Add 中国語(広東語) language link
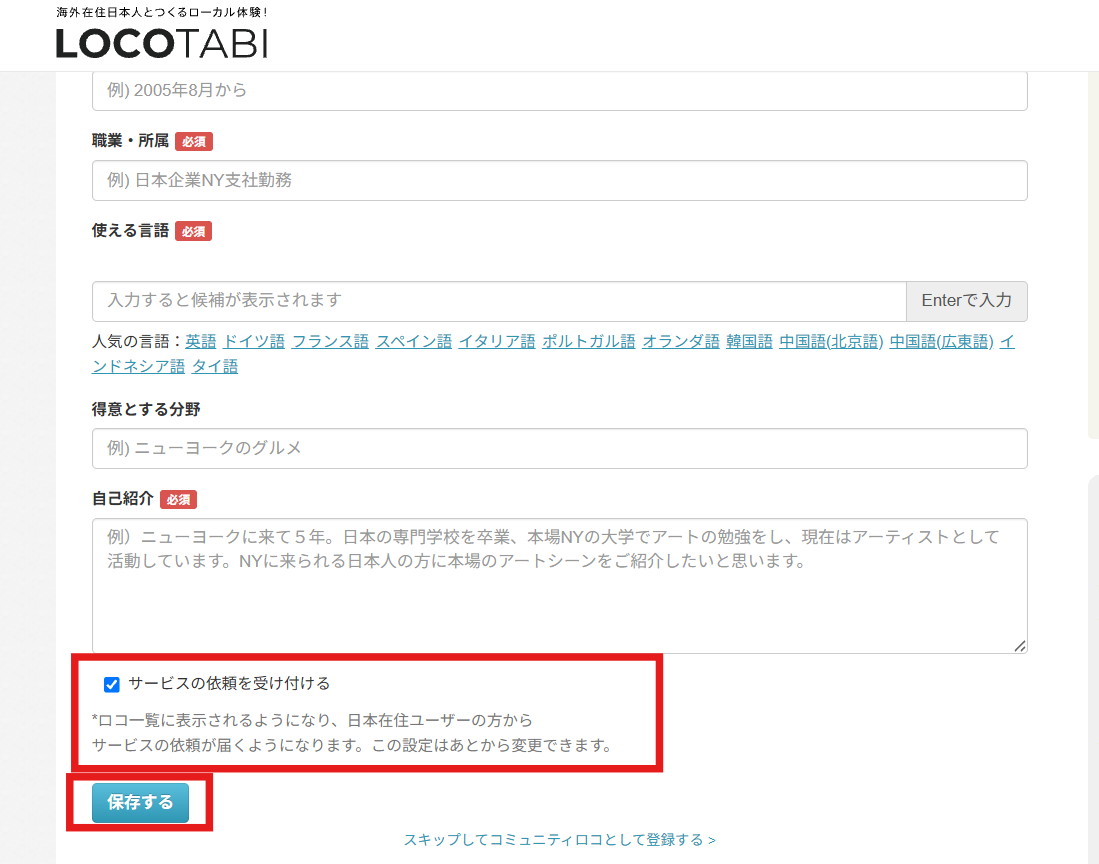The image size is (1099, 864). (x=941, y=341)
